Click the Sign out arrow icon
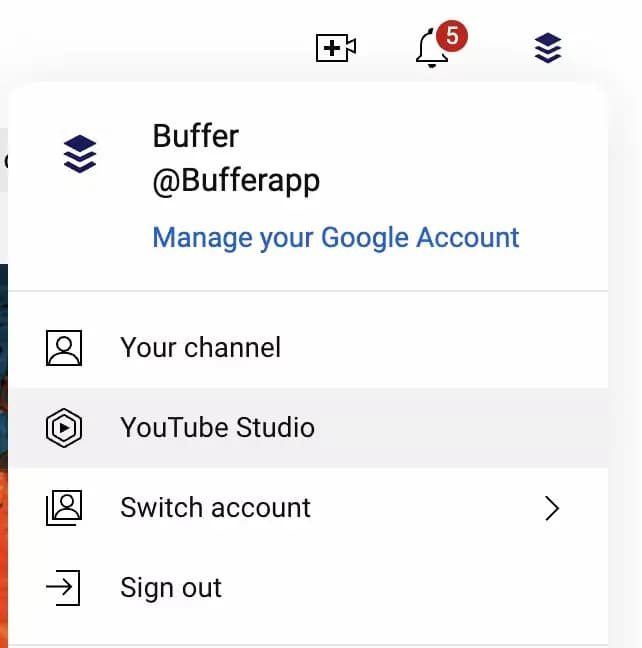The image size is (642, 648). pyautogui.click(x=64, y=588)
